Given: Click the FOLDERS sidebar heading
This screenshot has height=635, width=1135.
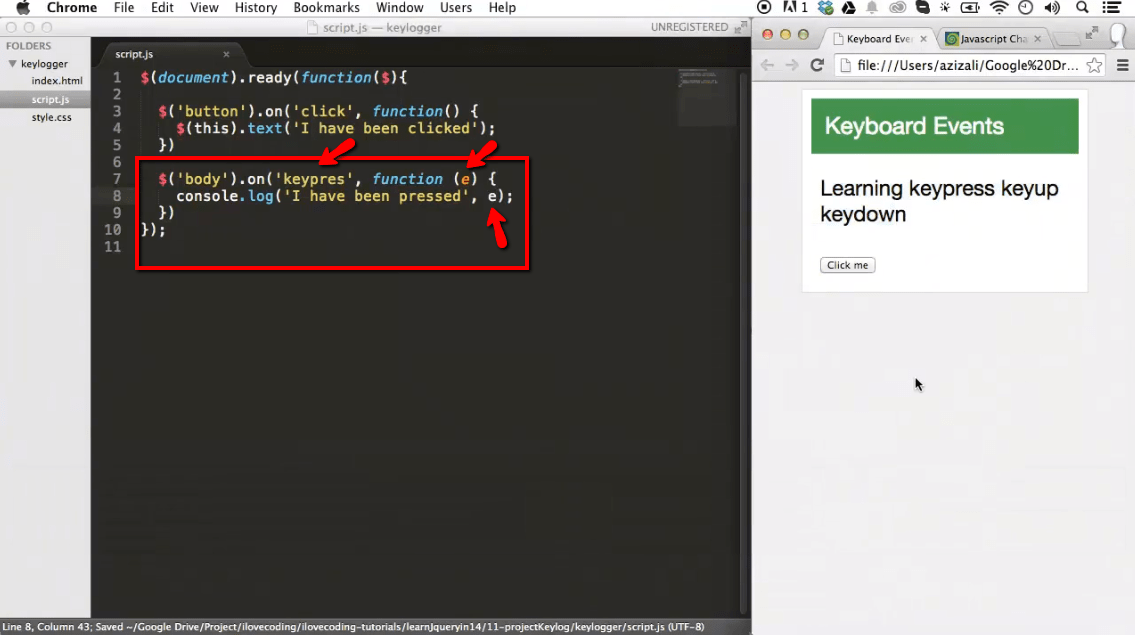Looking at the screenshot, I should (28, 46).
